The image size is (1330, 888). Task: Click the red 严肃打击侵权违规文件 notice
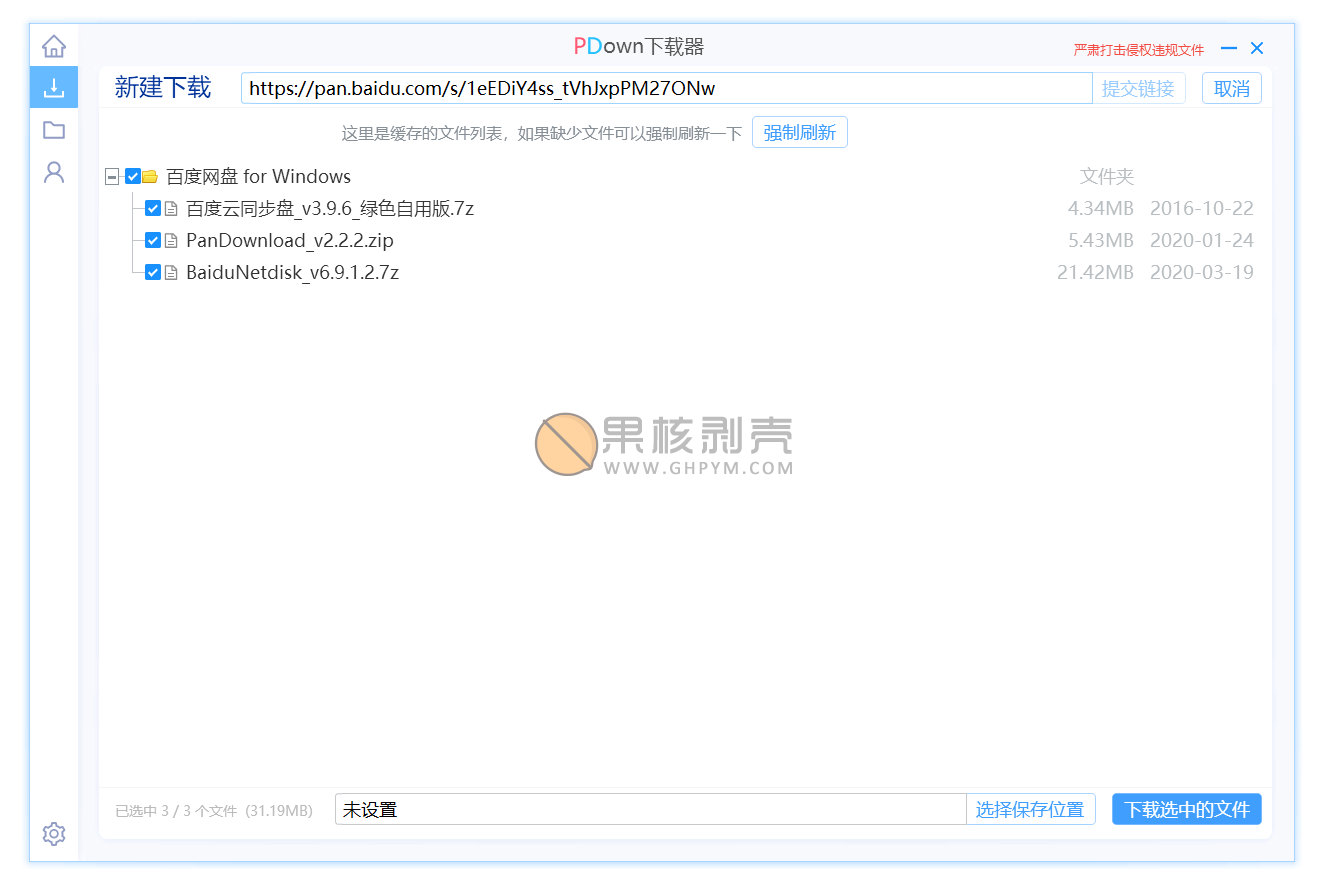point(1139,50)
